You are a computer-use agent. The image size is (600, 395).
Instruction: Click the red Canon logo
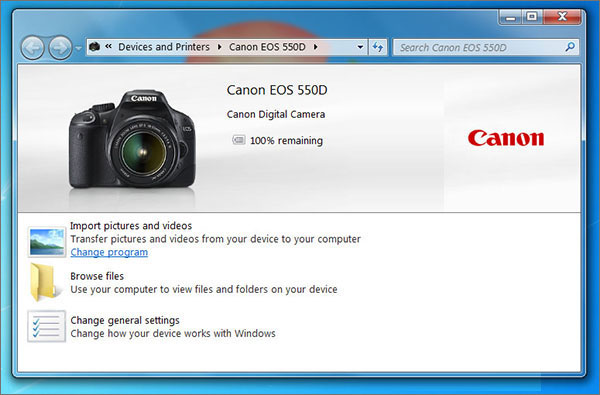pyautogui.click(x=505, y=138)
